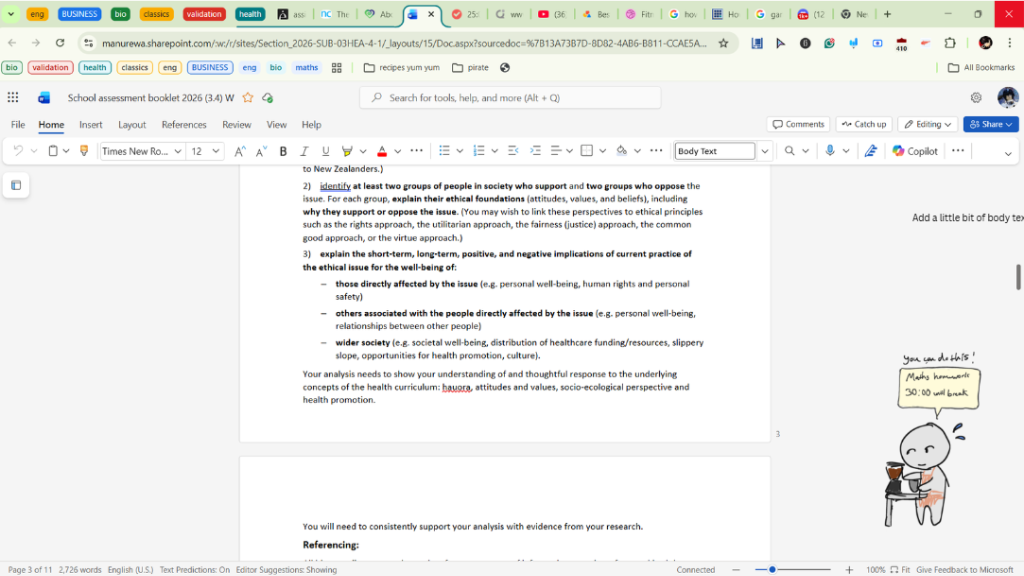
Task: Click the zoom out minus button
Action: pos(736,569)
